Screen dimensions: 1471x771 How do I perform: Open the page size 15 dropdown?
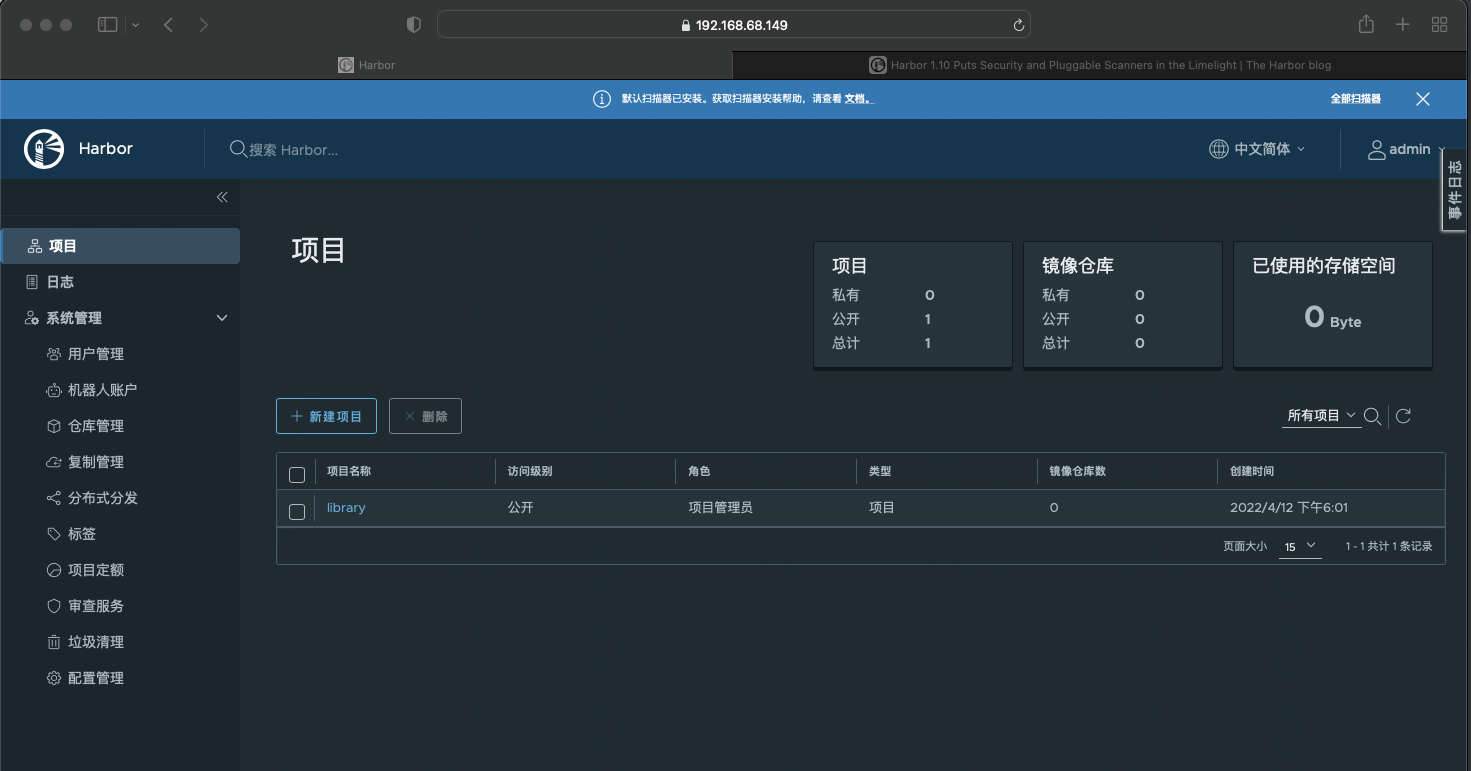point(1300,547)
